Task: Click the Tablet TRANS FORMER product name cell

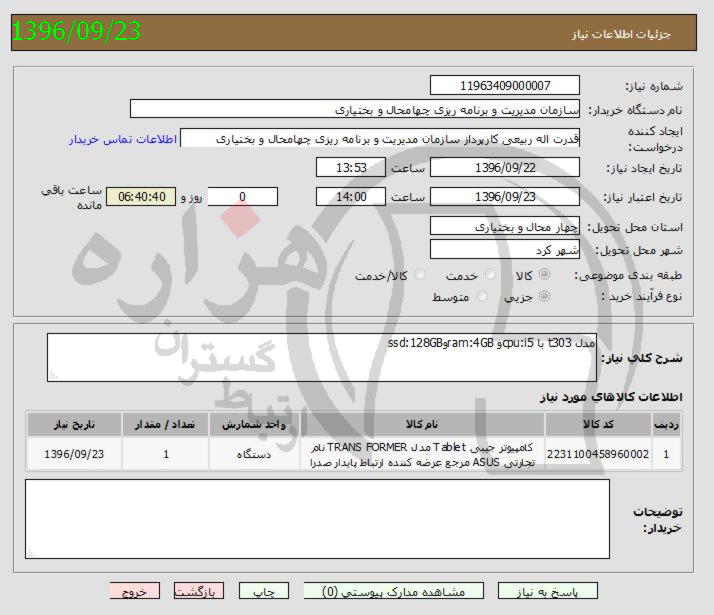Action: pyautogui.click(x=422, y=454)
